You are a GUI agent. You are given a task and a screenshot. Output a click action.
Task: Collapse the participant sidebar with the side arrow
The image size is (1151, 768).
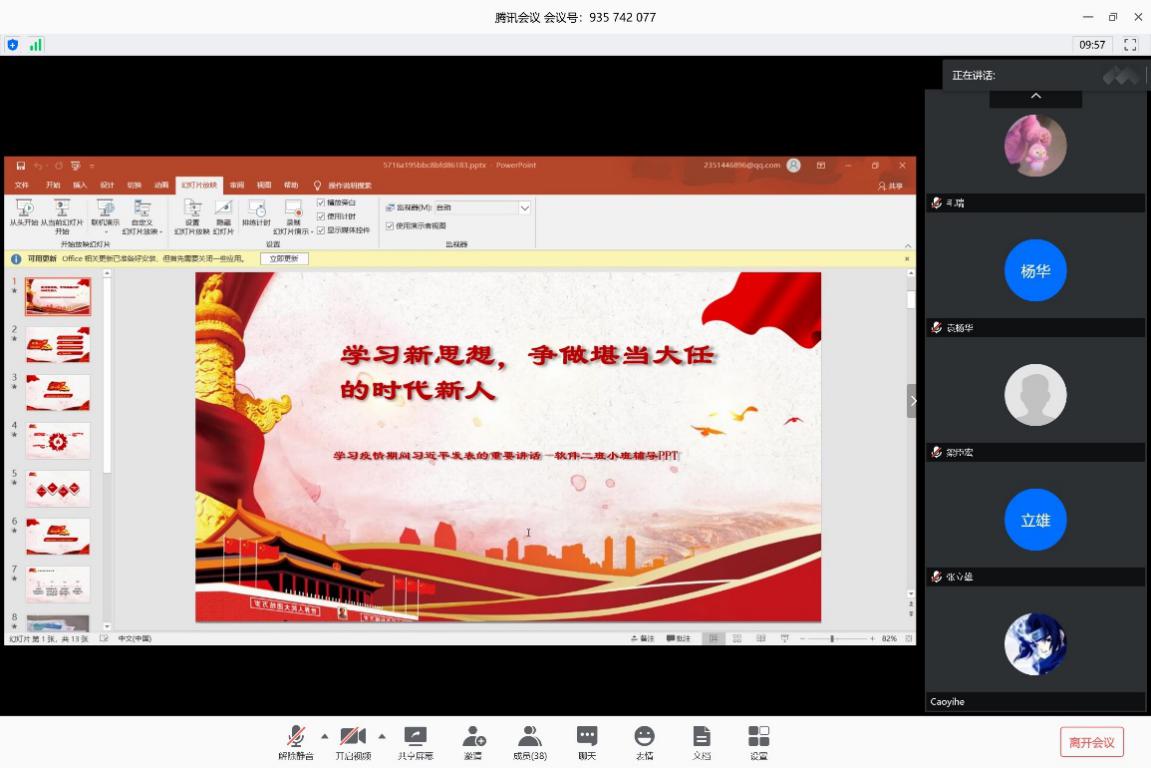(913, 400)
